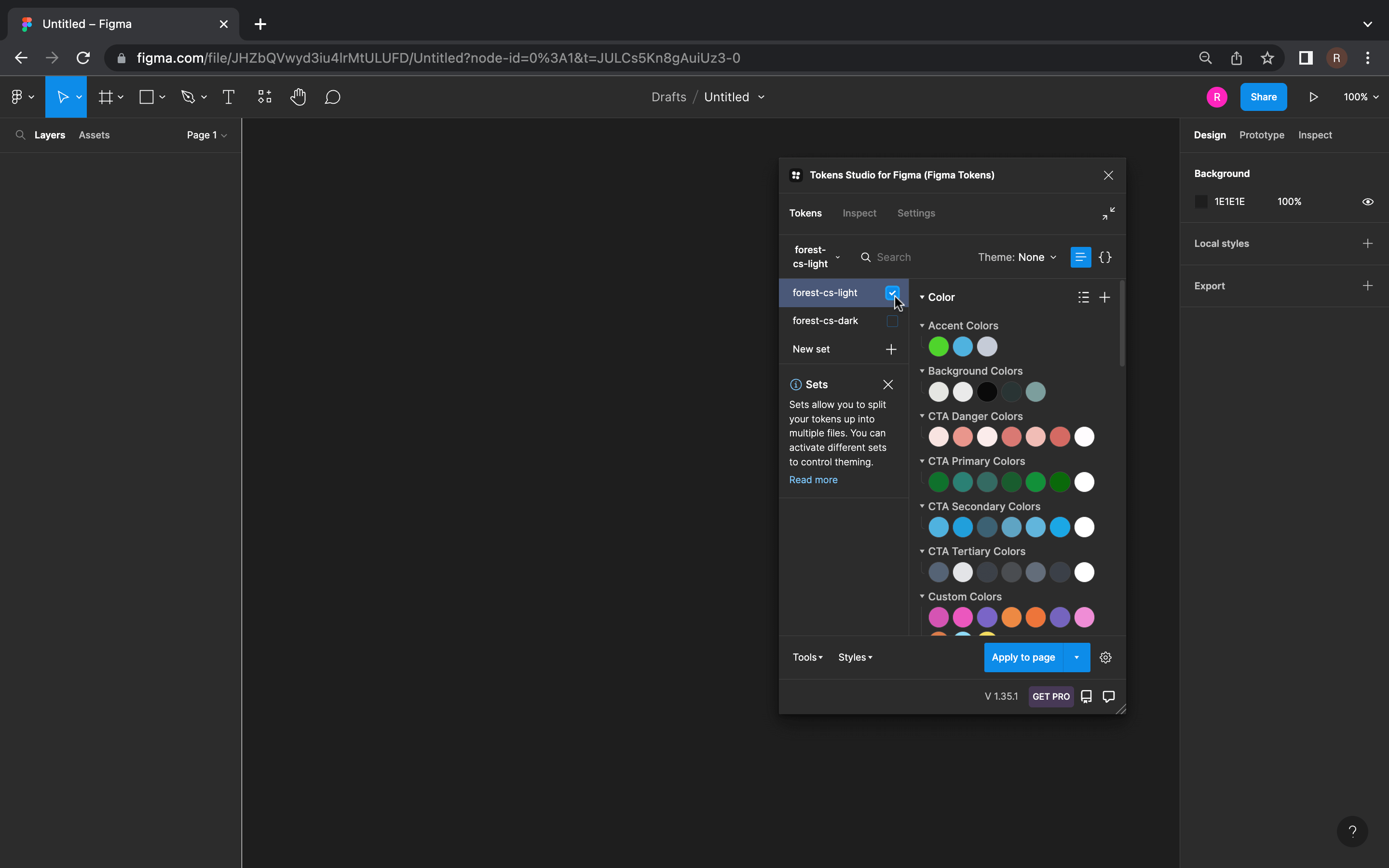Switch to the plugin Inspect tab
1389x868 pixels.
(x=859, y=213)
